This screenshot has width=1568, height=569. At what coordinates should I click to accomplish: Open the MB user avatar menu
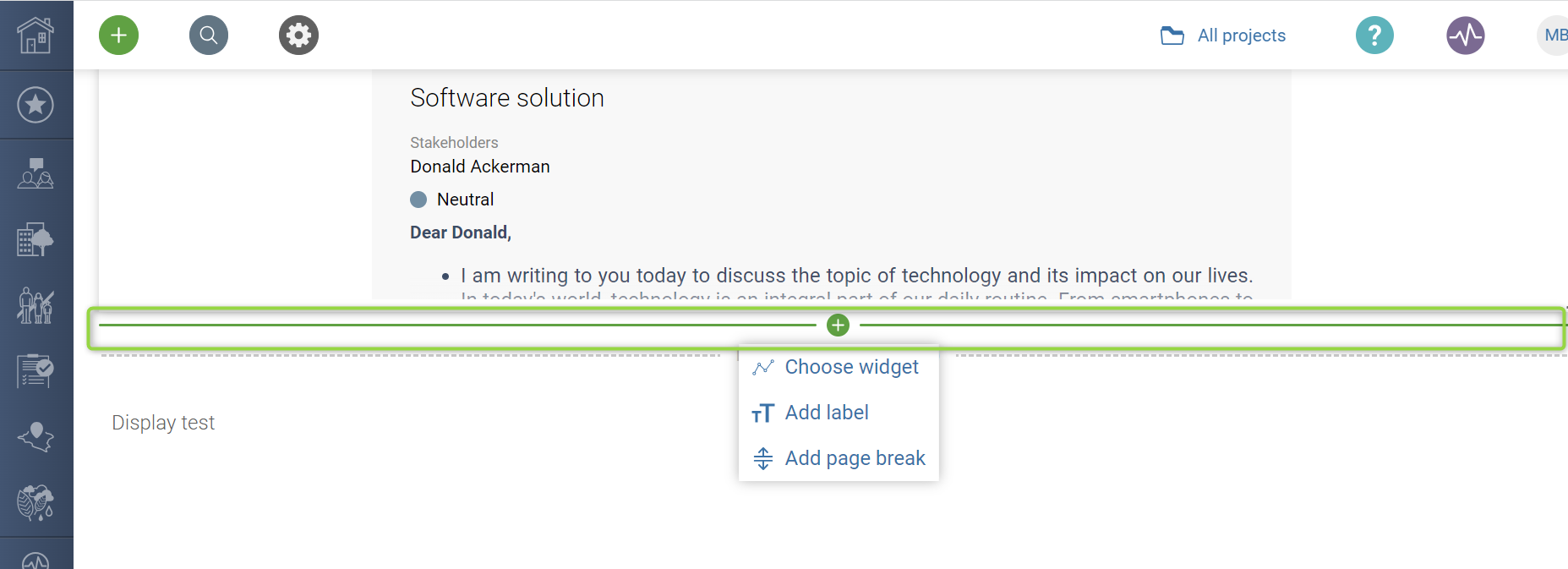1553,36
